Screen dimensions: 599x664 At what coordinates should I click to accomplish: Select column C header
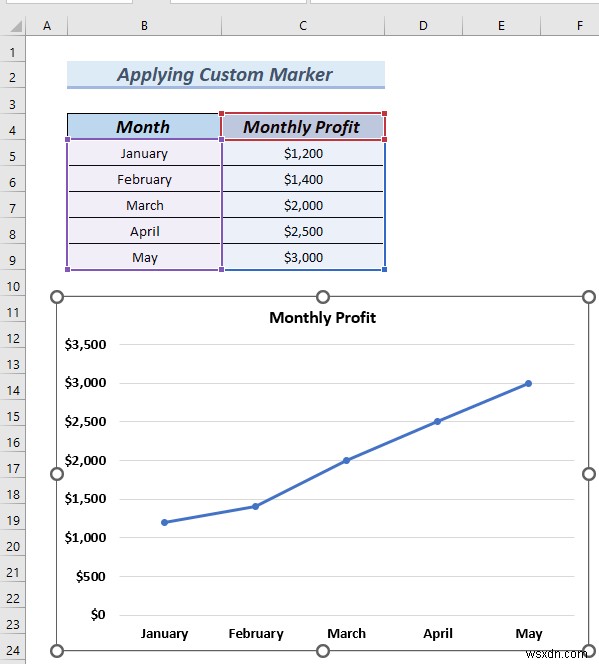(x=303, y=26)
